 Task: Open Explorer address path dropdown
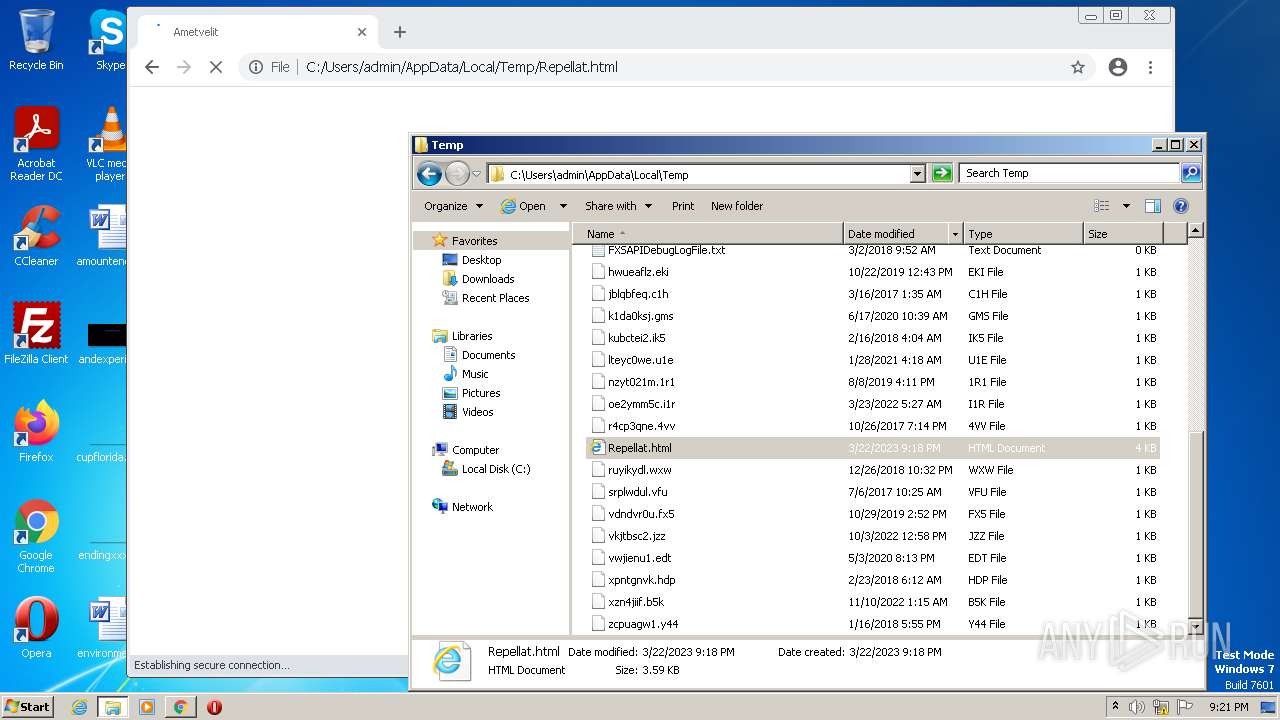point(917,174)
